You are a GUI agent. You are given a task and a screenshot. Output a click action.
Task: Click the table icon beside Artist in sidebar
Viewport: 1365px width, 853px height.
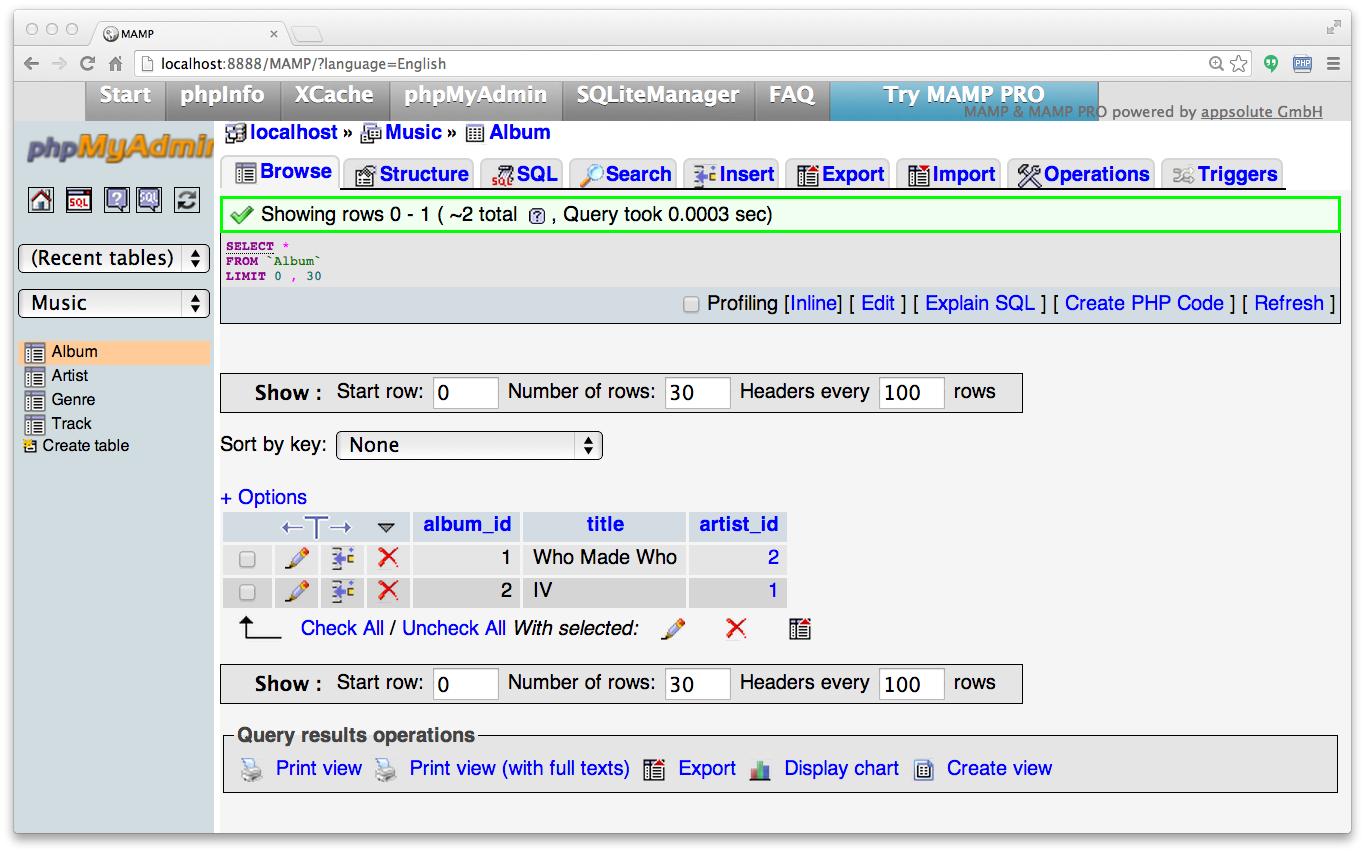(35, 376)
